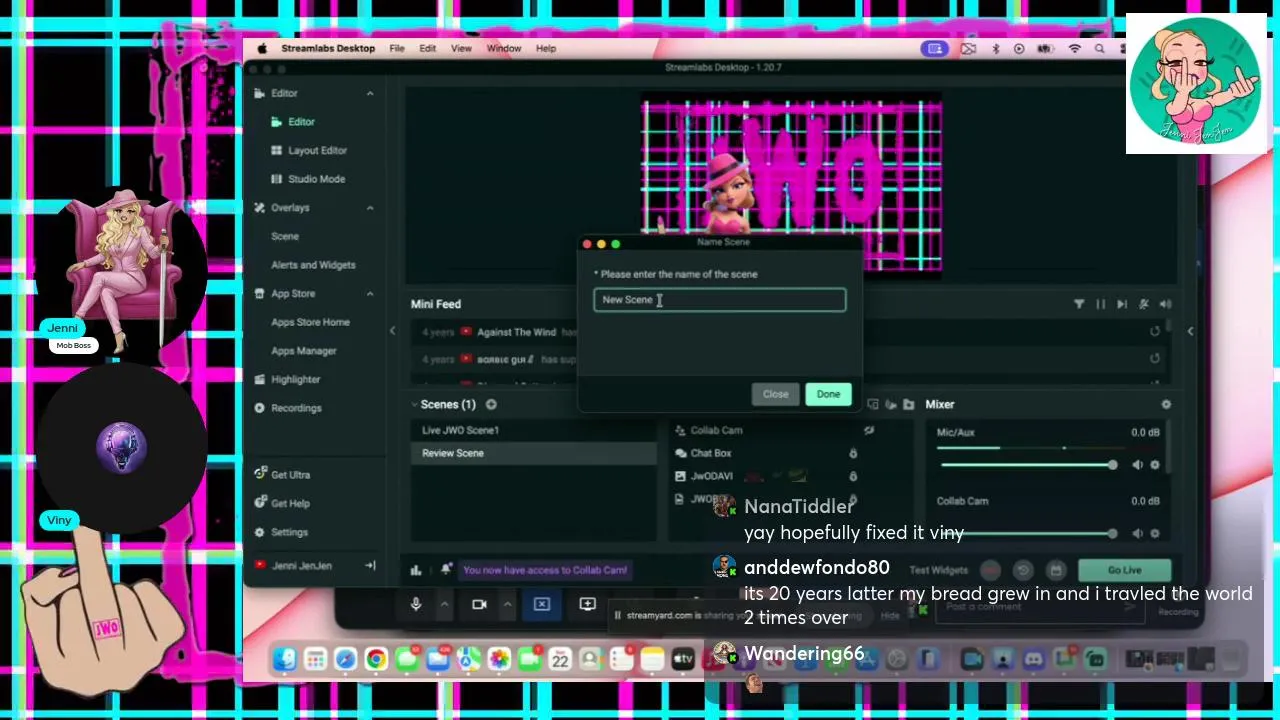This screenshot has width=1280, height=720.
Task: Replay the second Mini Feed event
Action: pos(1155,359)
